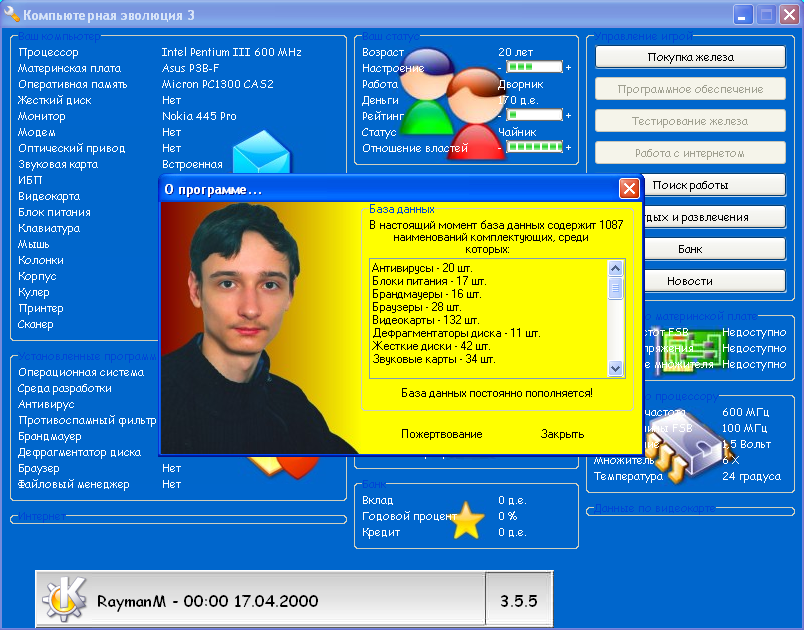The image size is (804, 630).
Task: Open Покупка железа
Action: coord(690,57)
